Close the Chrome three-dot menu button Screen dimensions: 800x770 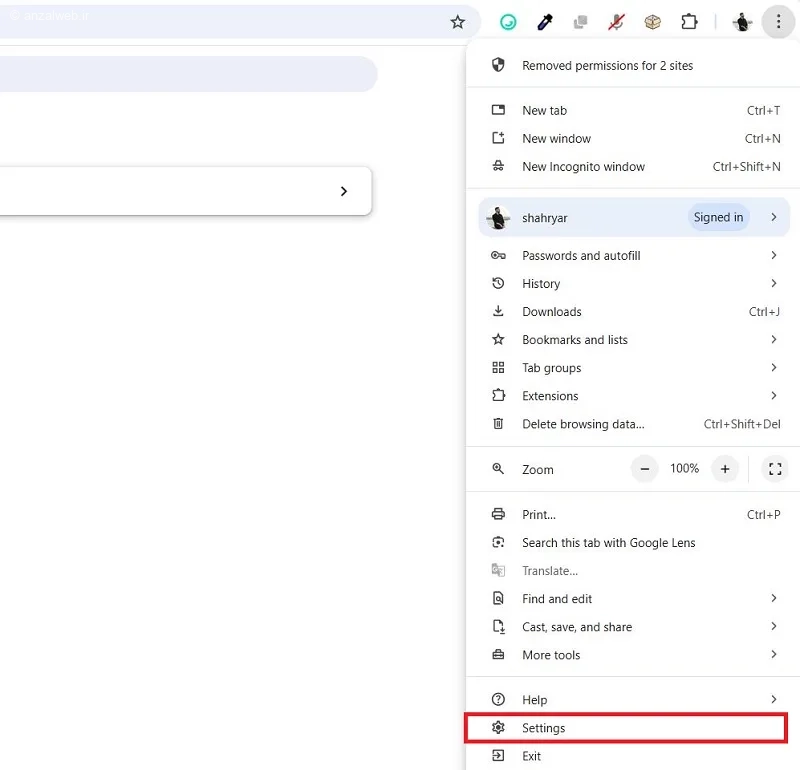[778, 22]
